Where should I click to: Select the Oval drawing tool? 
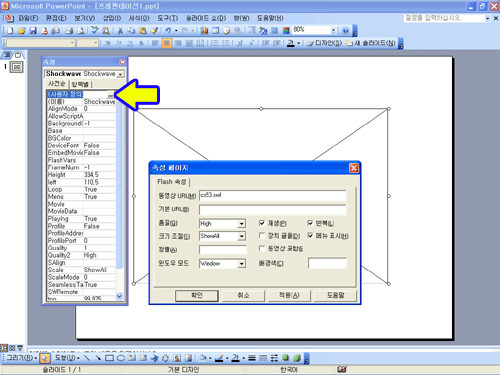(x=121, y=358)
